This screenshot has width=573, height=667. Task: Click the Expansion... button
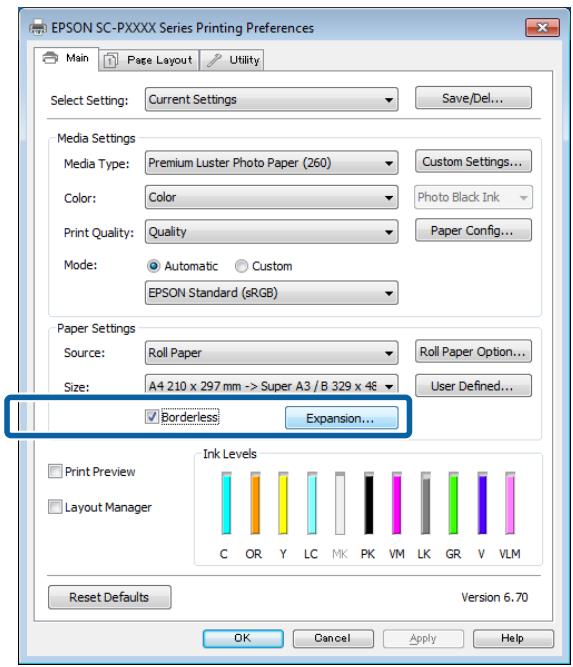[342, 418]
